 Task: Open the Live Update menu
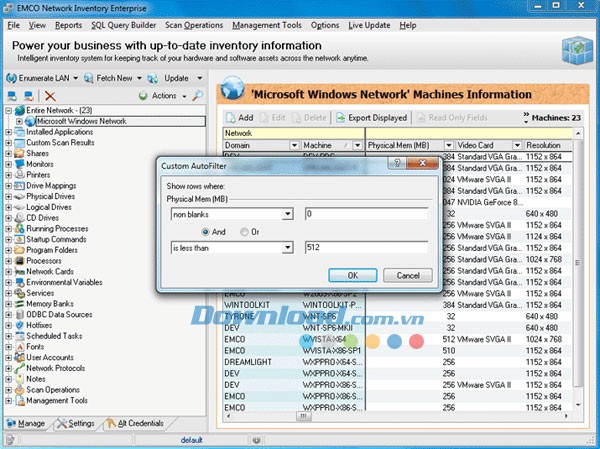(369, 26)
